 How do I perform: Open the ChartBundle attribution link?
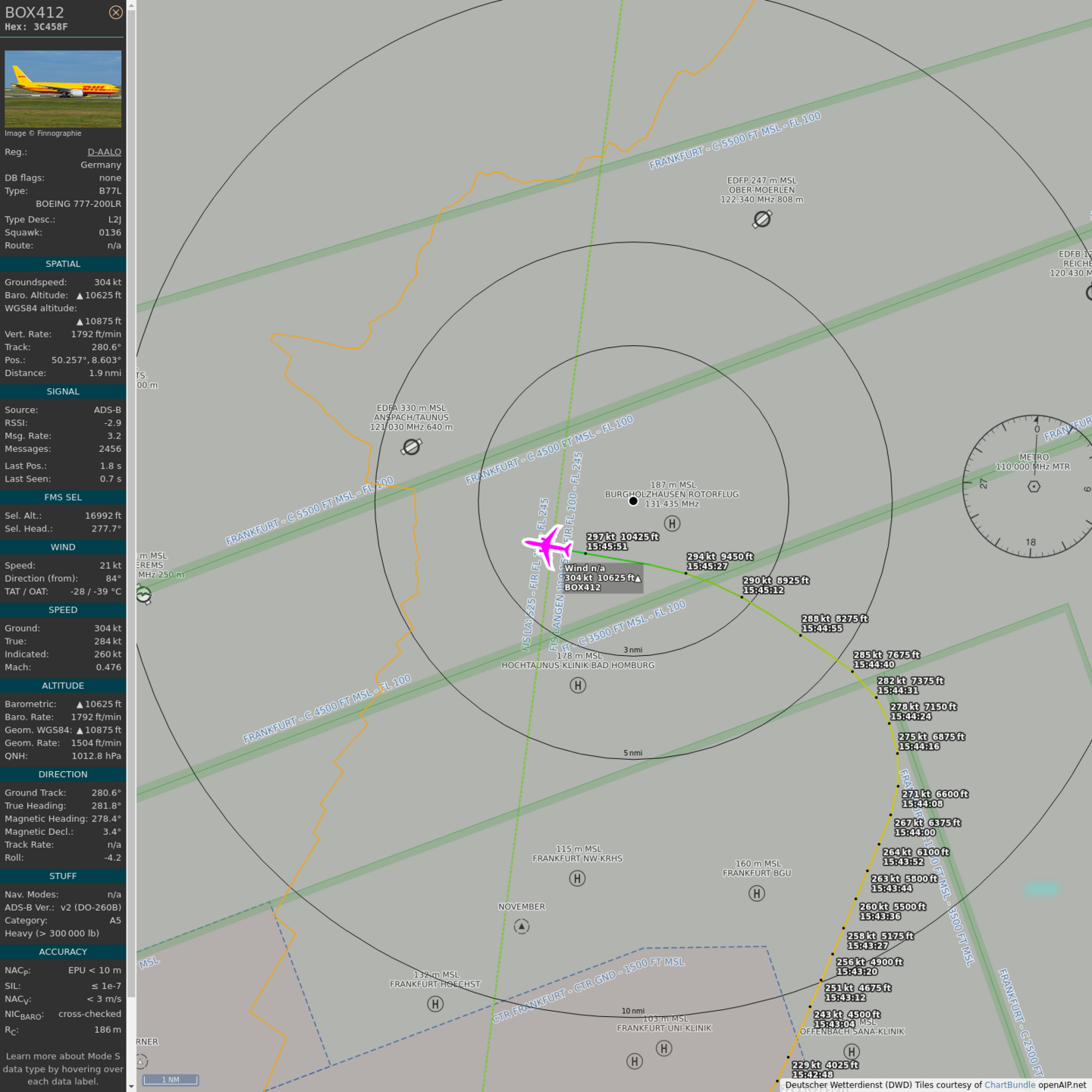[x=1009, y=1085]
